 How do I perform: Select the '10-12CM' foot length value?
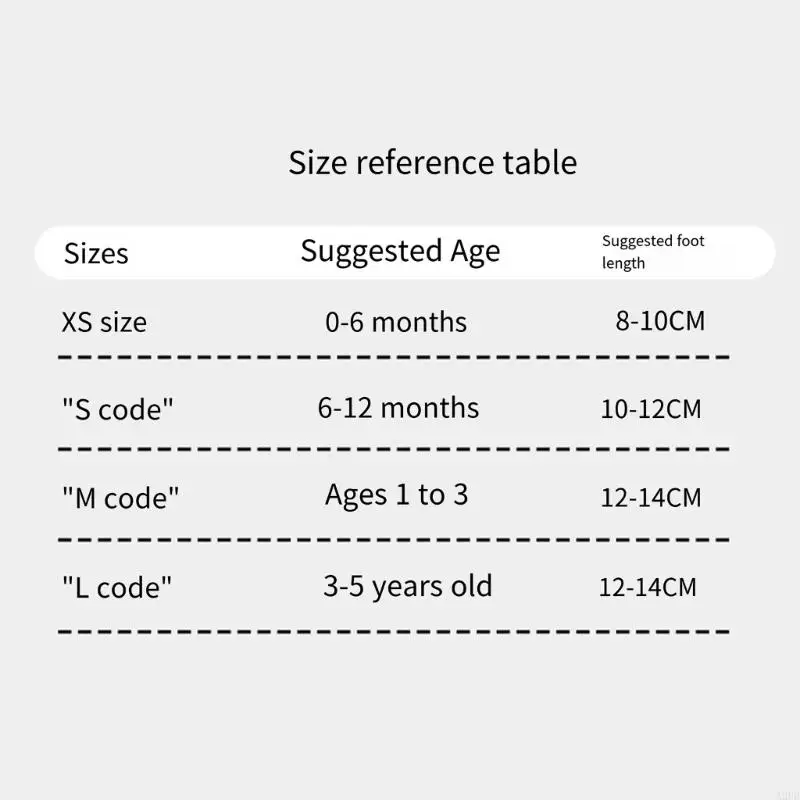point(651,409)
